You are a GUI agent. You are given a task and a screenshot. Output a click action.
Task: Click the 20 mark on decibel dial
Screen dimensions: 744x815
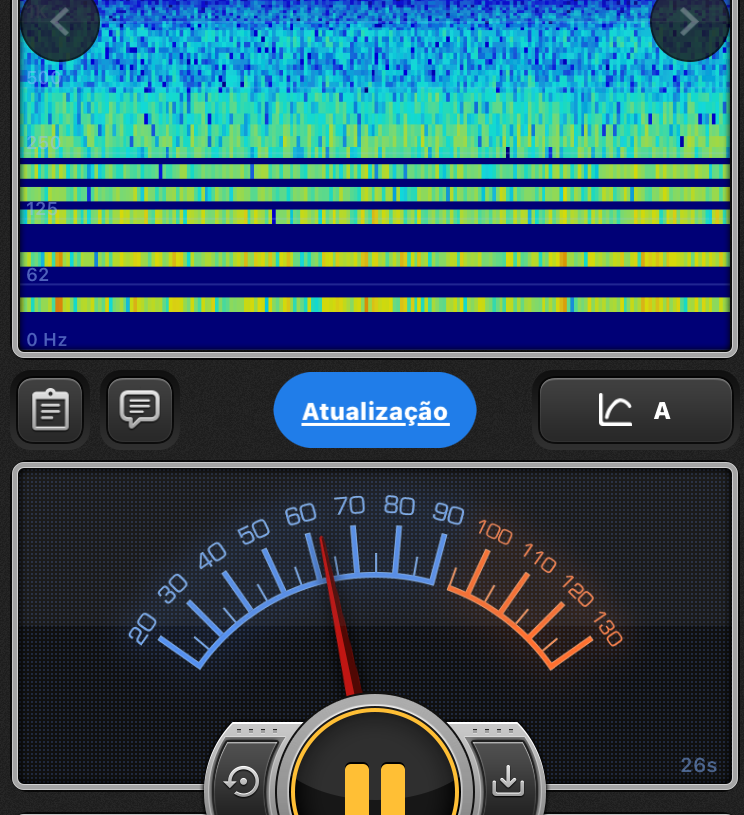(143, 628)
